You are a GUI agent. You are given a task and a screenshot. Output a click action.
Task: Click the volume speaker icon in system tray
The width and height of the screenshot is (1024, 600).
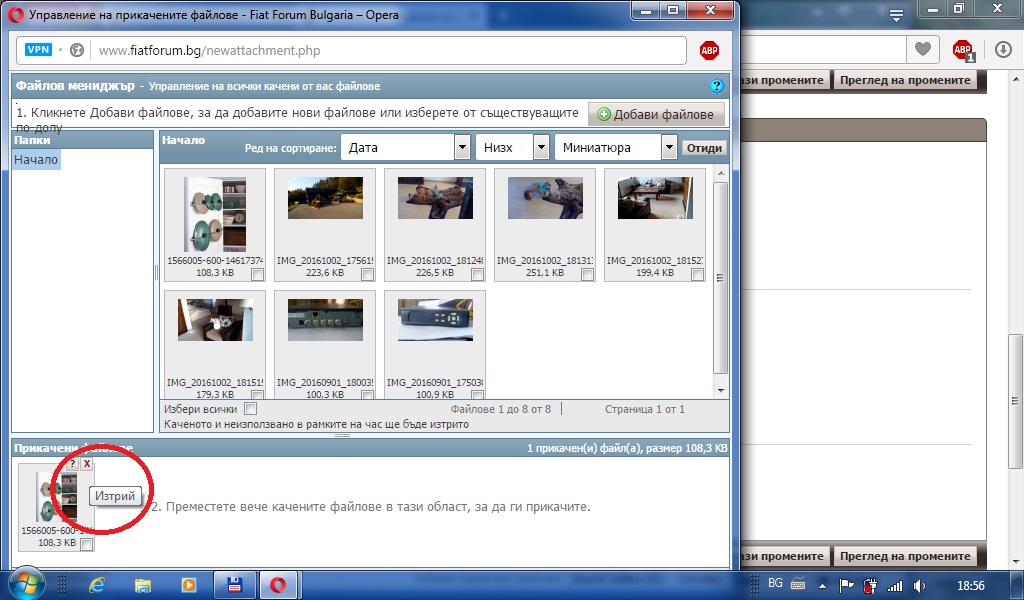tap(919, 585)
